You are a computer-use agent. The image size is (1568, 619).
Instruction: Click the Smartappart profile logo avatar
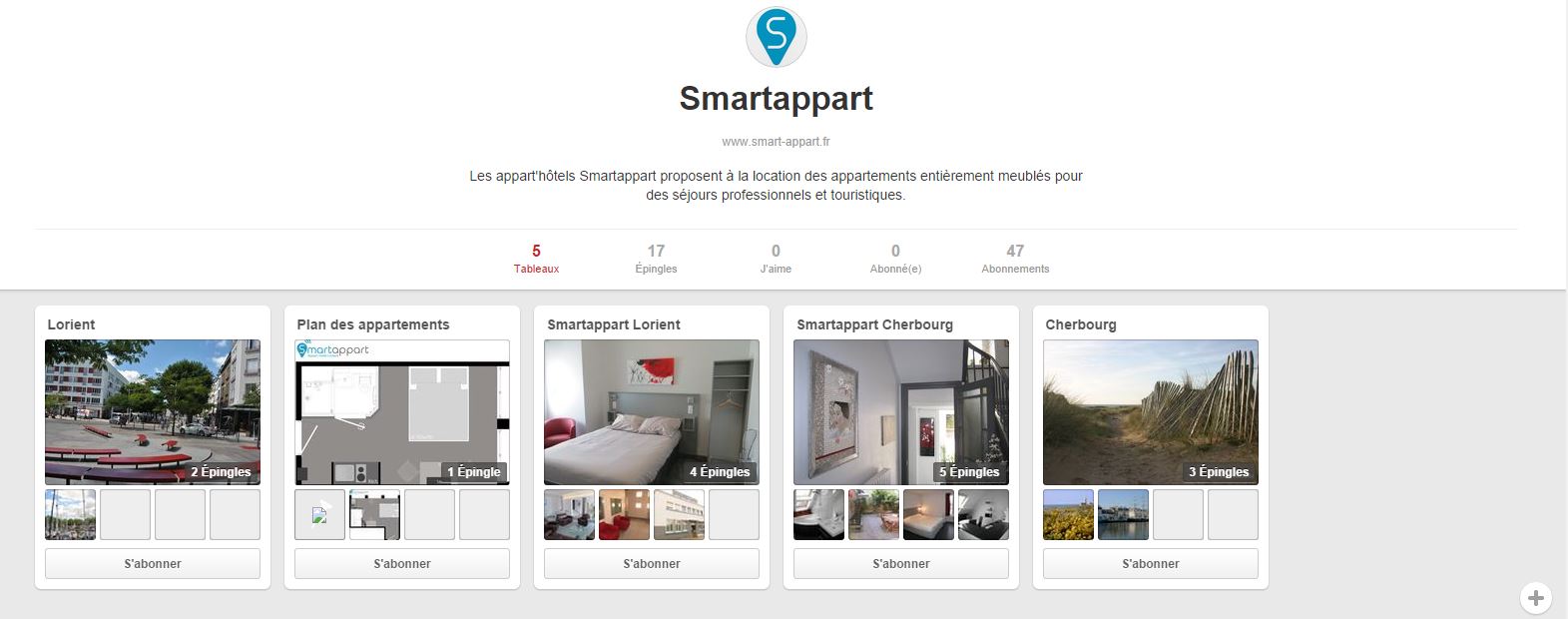(x=776, y=37)
